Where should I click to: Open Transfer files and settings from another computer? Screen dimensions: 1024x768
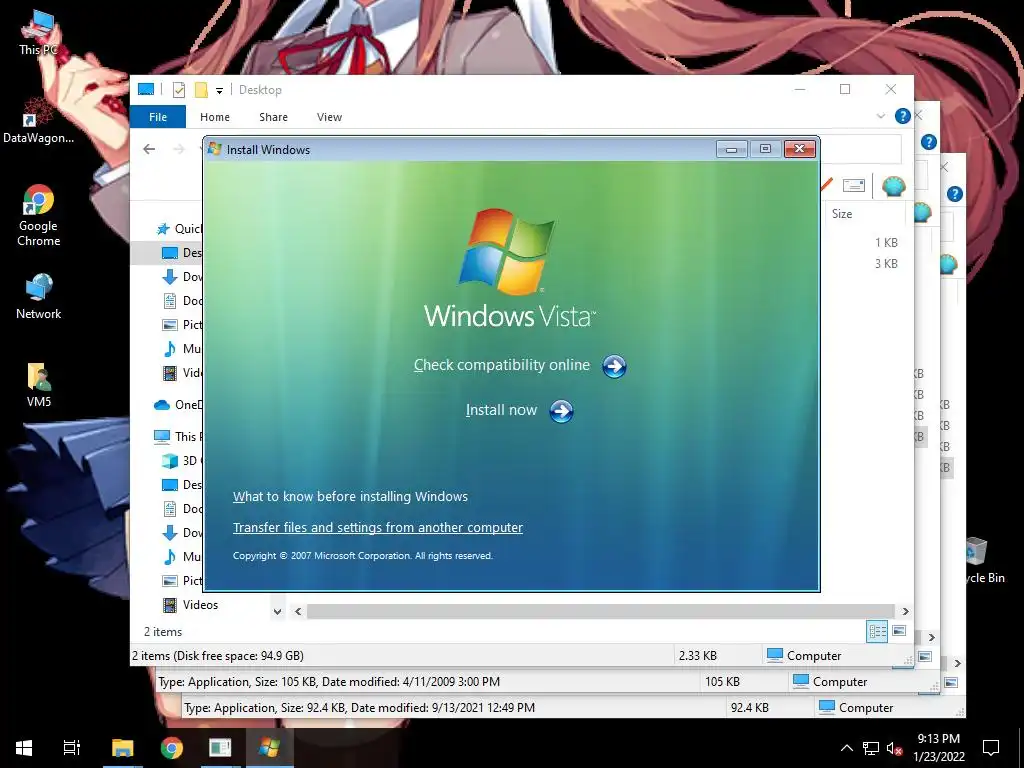click(377, 528)
